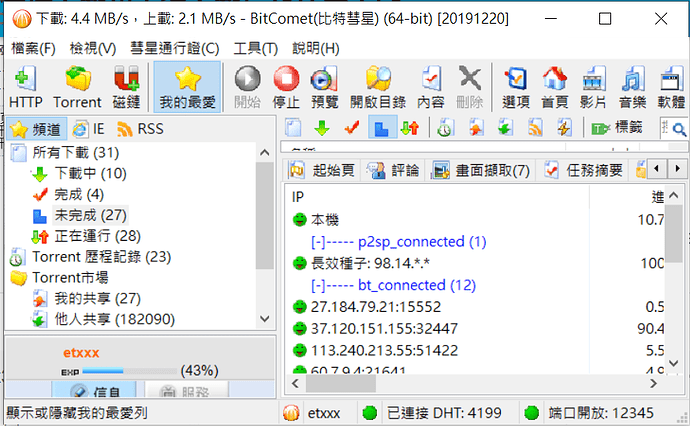
Task: Click the green-red arrows active filter icon
Action: (410, 128)
